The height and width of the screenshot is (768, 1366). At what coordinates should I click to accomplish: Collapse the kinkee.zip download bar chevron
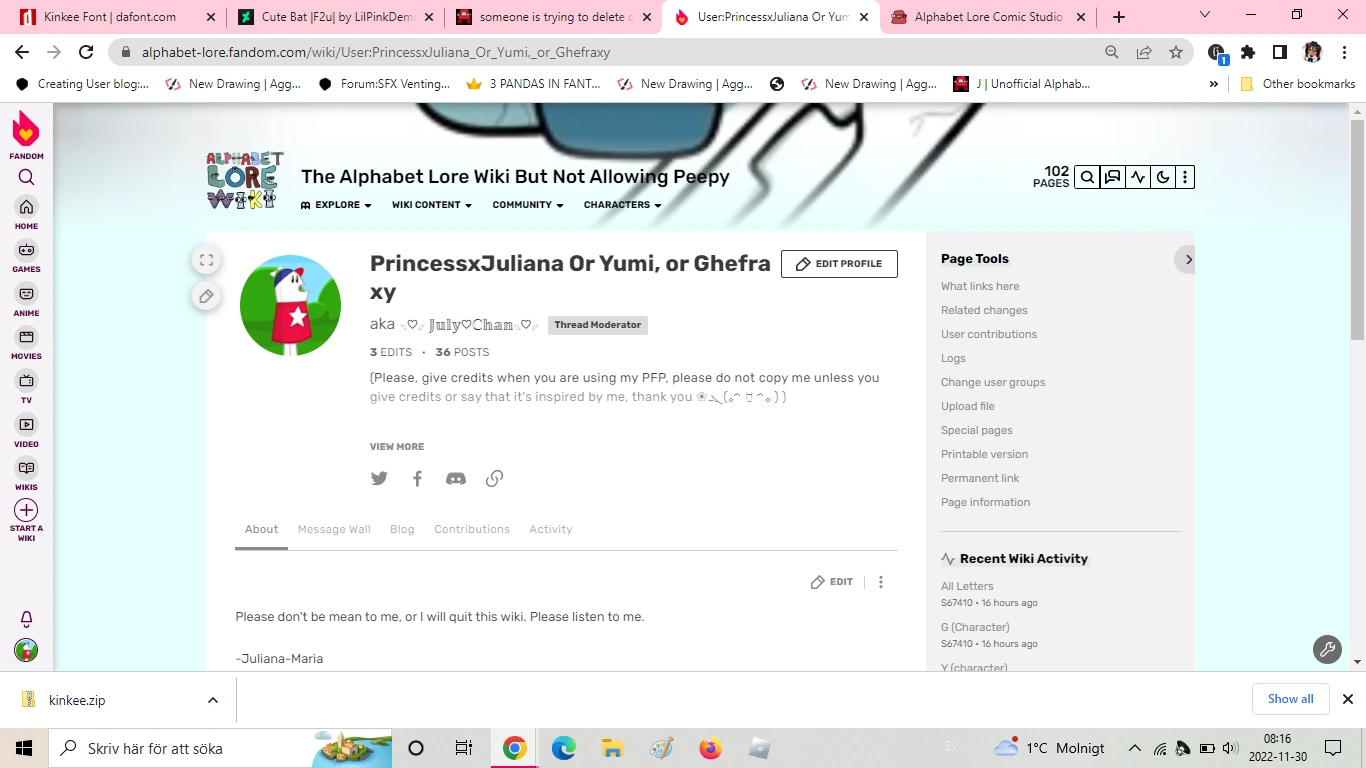pyautogui.click(x=212, y=700)
